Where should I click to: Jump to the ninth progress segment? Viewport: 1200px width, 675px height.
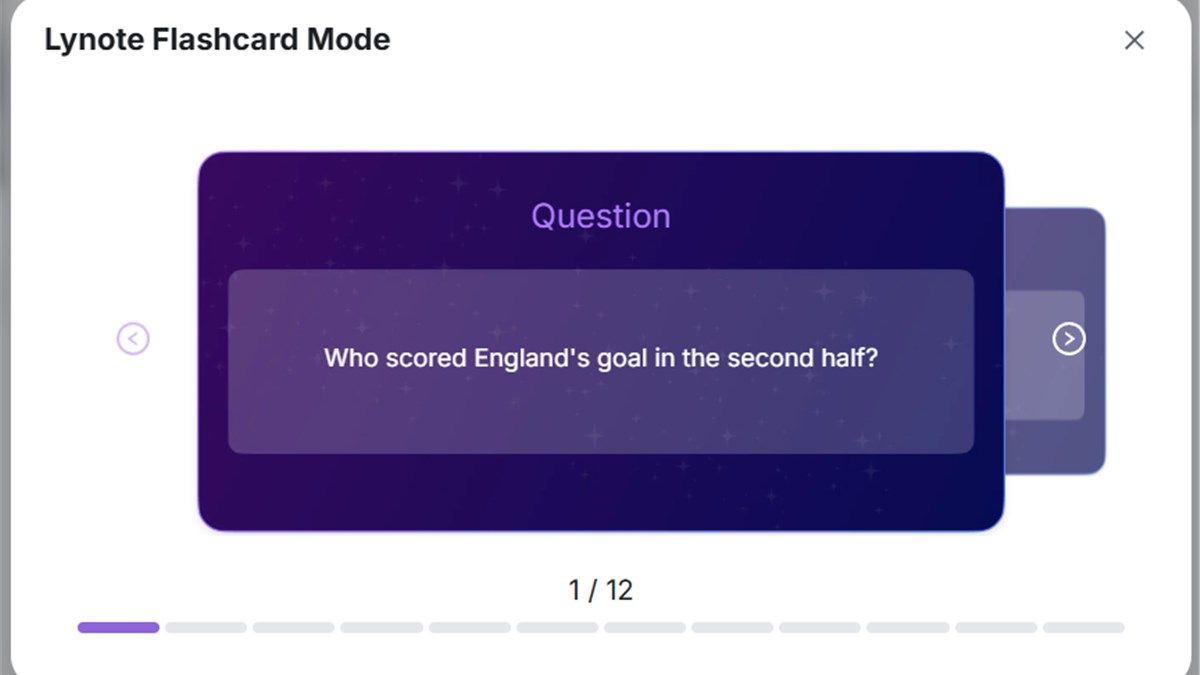pyautogui.click(x=820, y=628)
